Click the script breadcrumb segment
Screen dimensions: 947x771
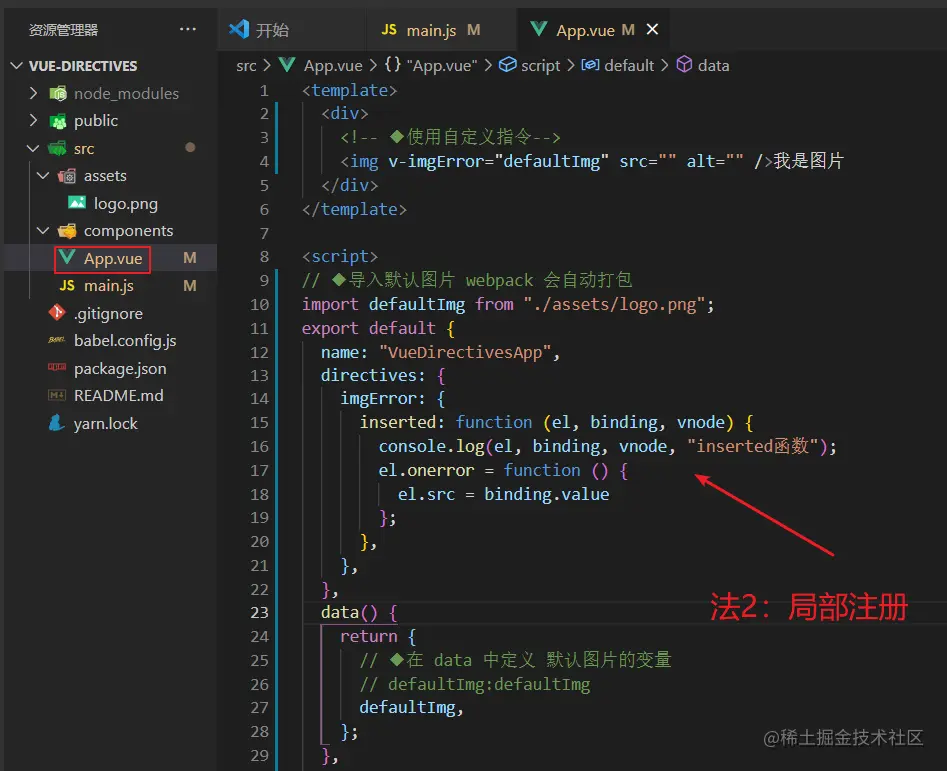tap(541, 65)
